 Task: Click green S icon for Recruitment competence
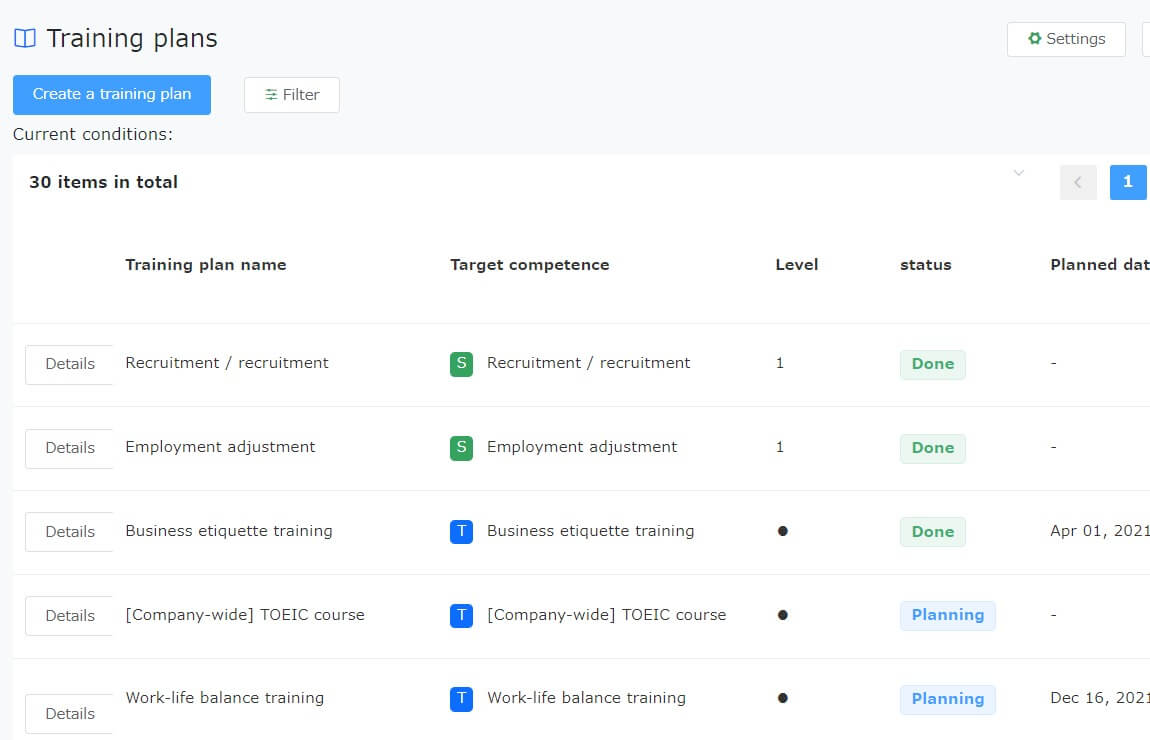(461, 364)
